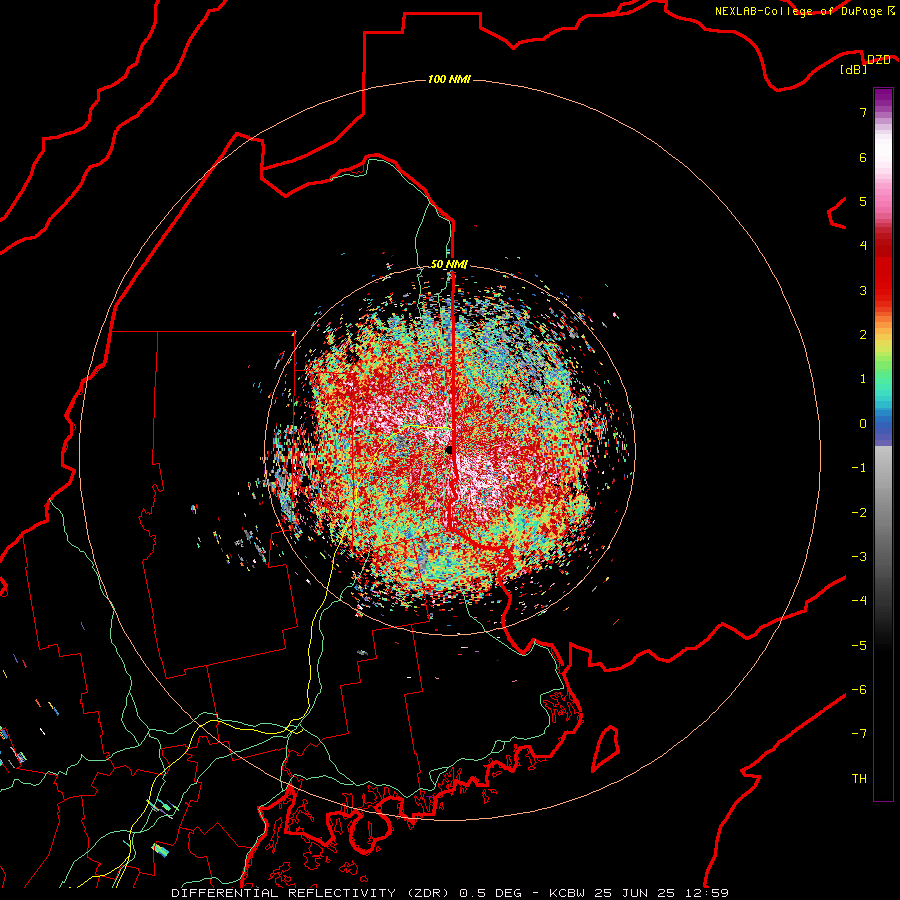This screenshot has width=900, height=900.
Task: Click the TH threshold label on the scale
Action: point(859,779)
